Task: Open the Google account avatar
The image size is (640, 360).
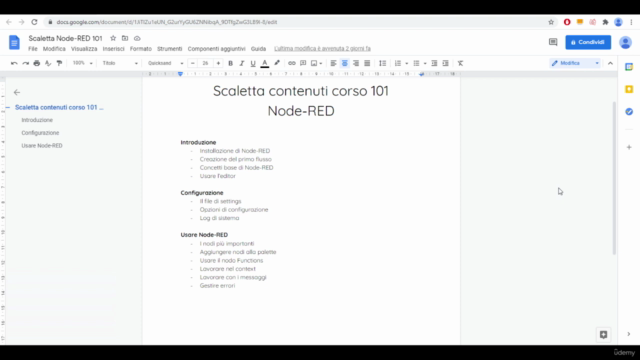Action: click(625, 42)
